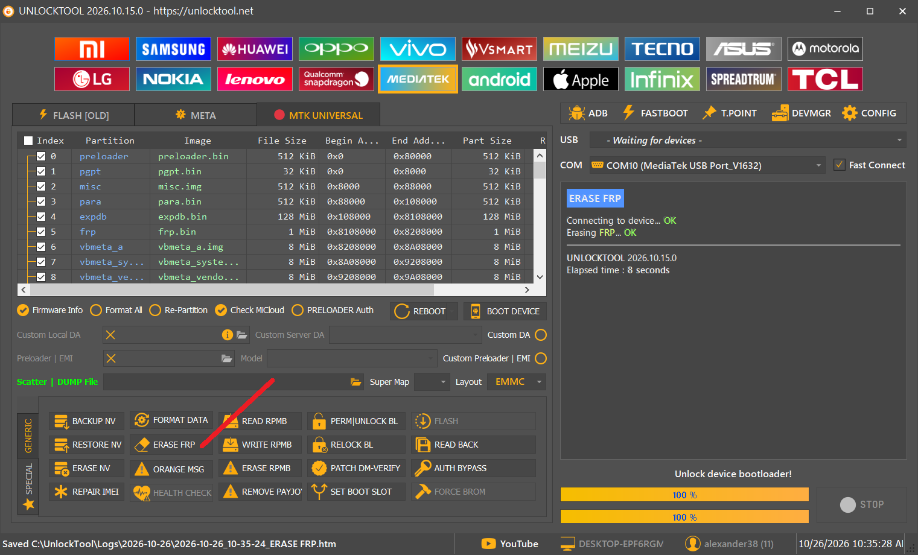
Task: Select the MediaTek brand tile
Action: pyautogui.click(x=417, y=79)
